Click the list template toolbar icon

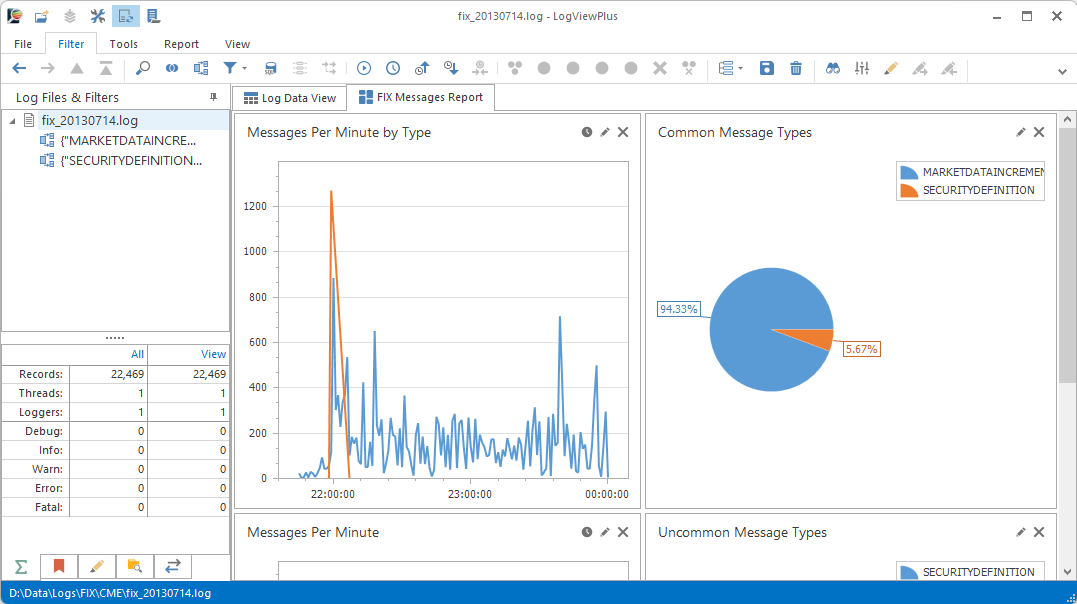point(726,68)
